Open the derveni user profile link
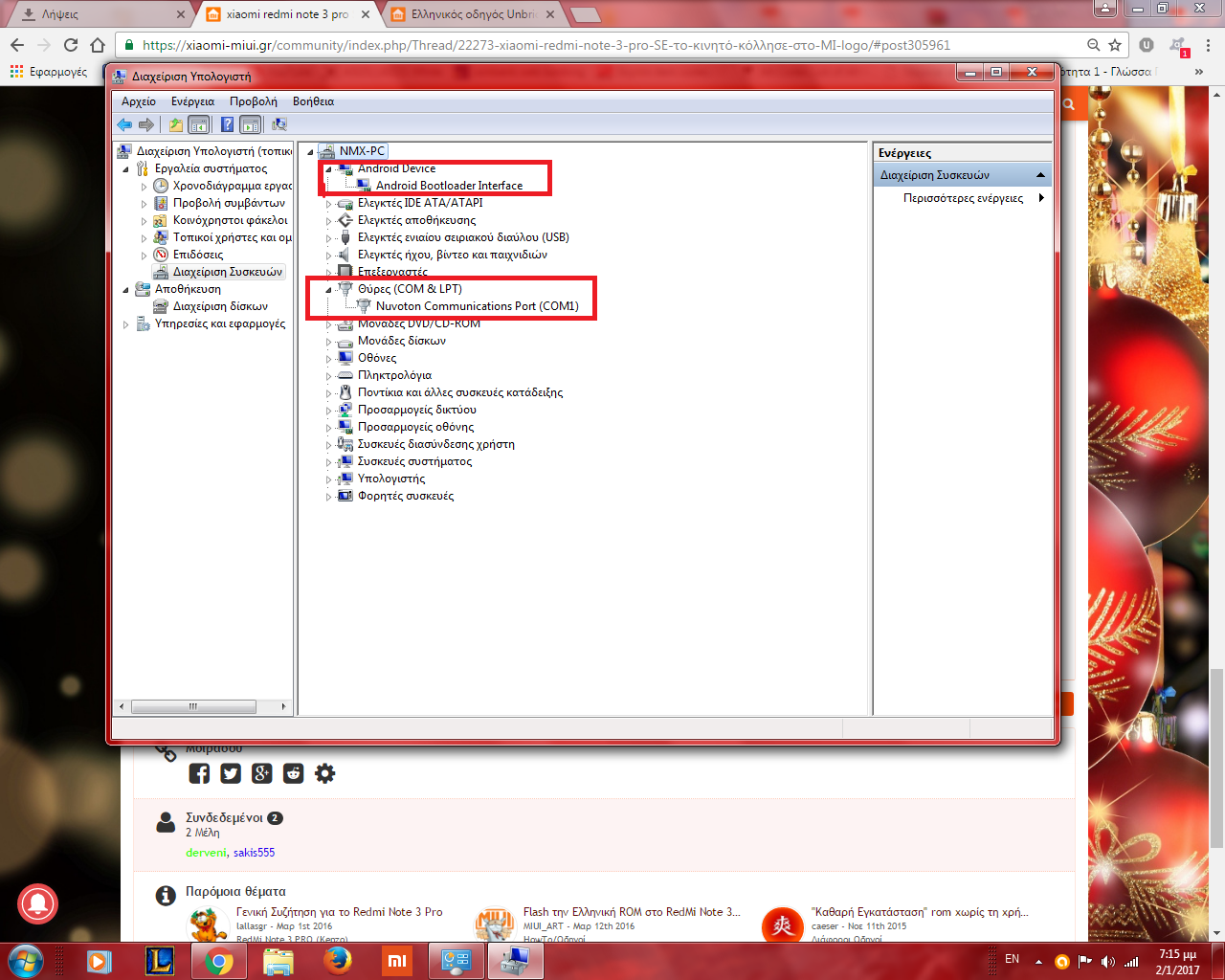The image size is (1225, 980). pyautogui.click(x=206, y=853)
